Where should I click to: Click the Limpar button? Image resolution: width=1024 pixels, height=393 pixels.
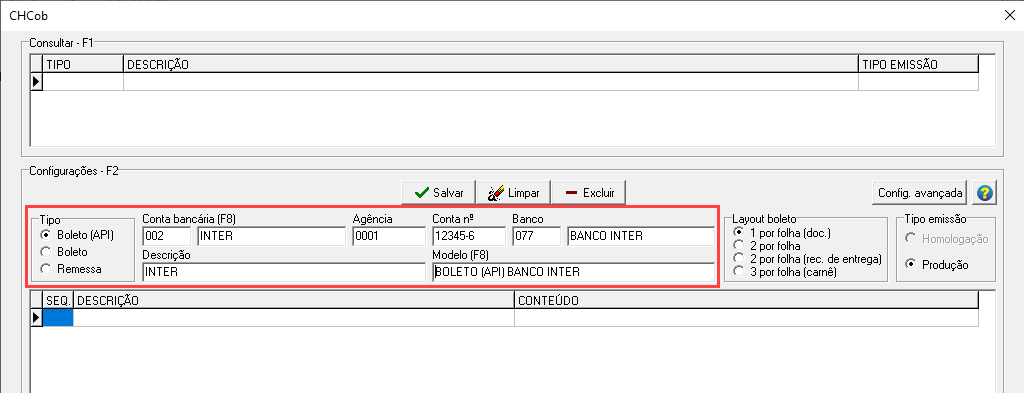(513, 193)
